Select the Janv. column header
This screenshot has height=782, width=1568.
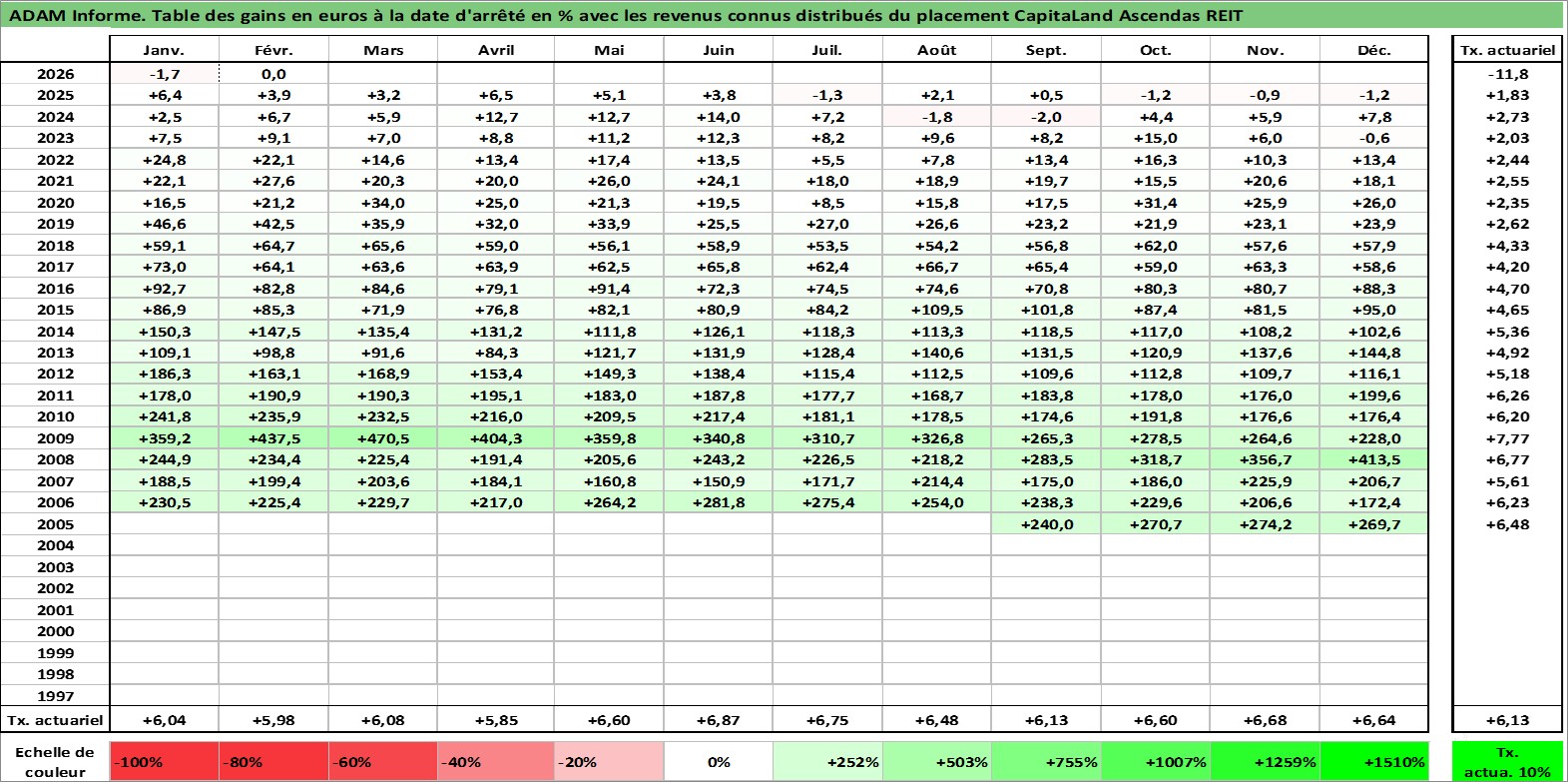point(164,50)
